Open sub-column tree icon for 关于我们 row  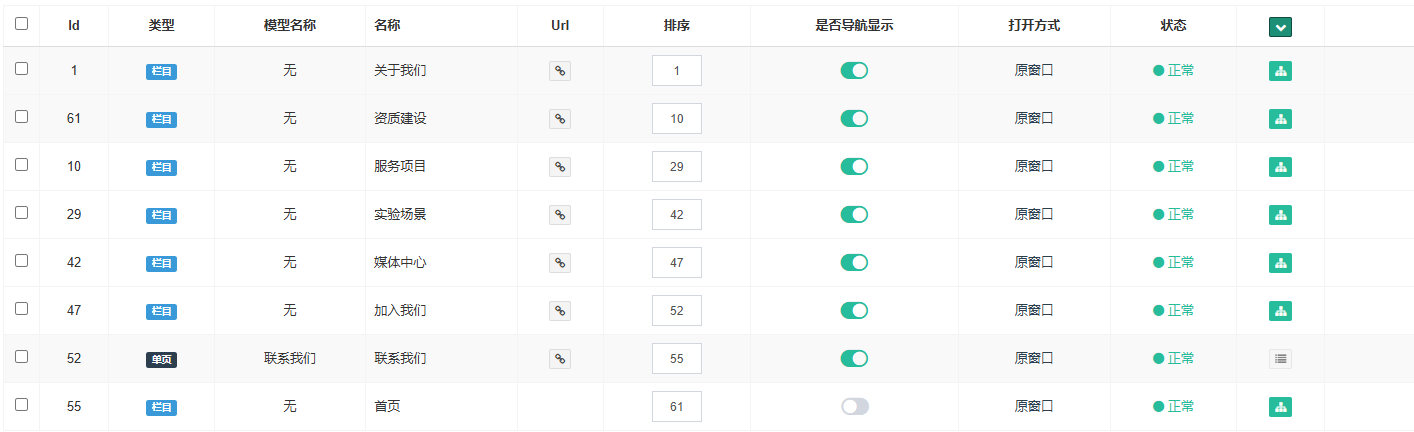[x=1280, y=71]
